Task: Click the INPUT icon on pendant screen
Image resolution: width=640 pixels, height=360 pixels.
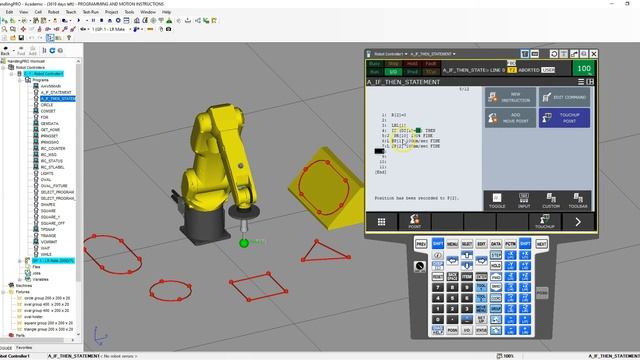Action: [x=524, y=200]
